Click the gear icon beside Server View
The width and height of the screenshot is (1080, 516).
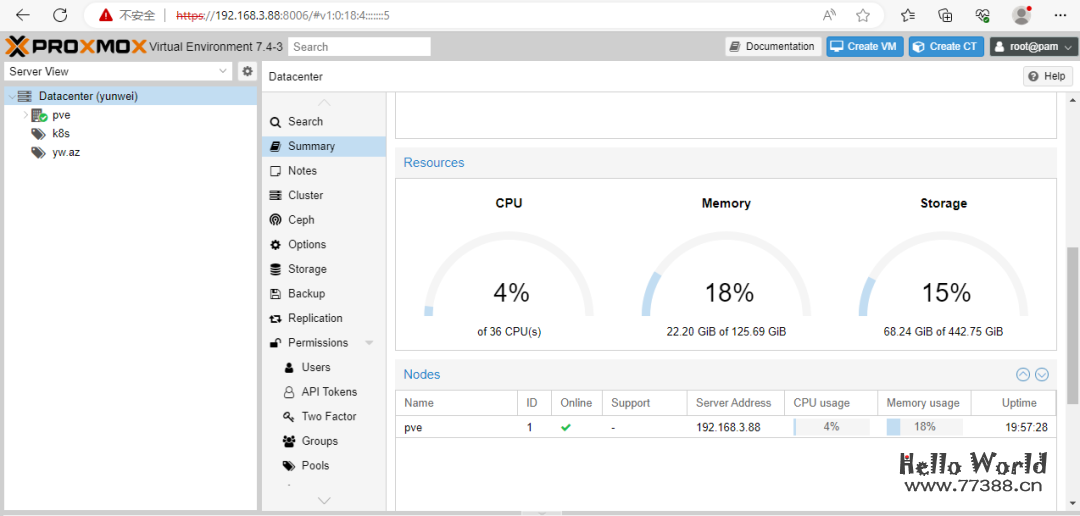point(248,71)
